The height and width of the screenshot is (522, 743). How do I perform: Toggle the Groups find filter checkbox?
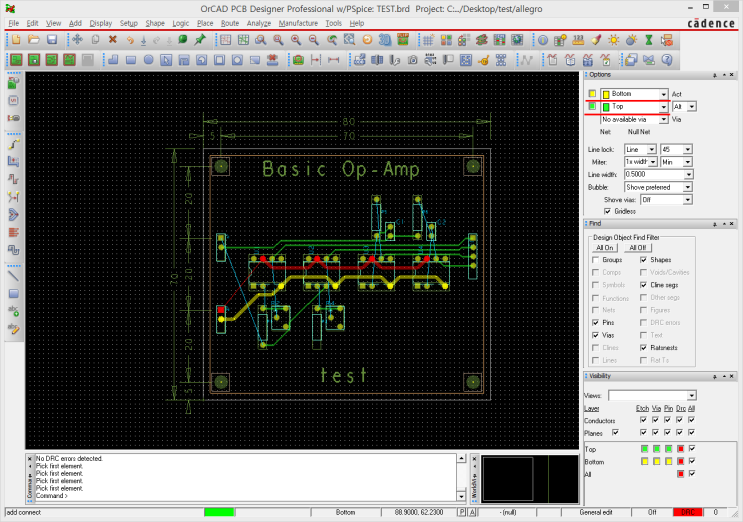596,260
